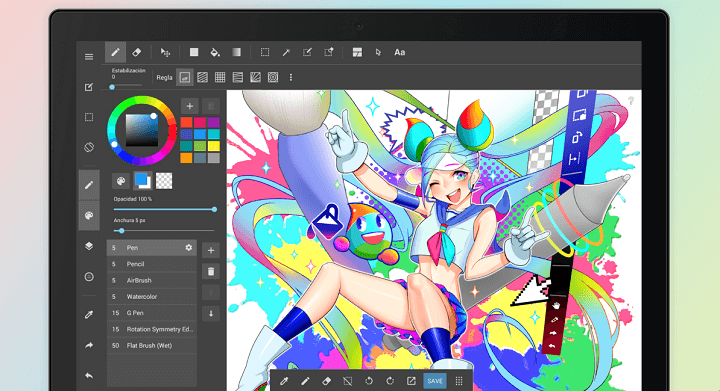Select the Rotation Symmetry brush
The image size is (720, 391).
click(152, 329)
